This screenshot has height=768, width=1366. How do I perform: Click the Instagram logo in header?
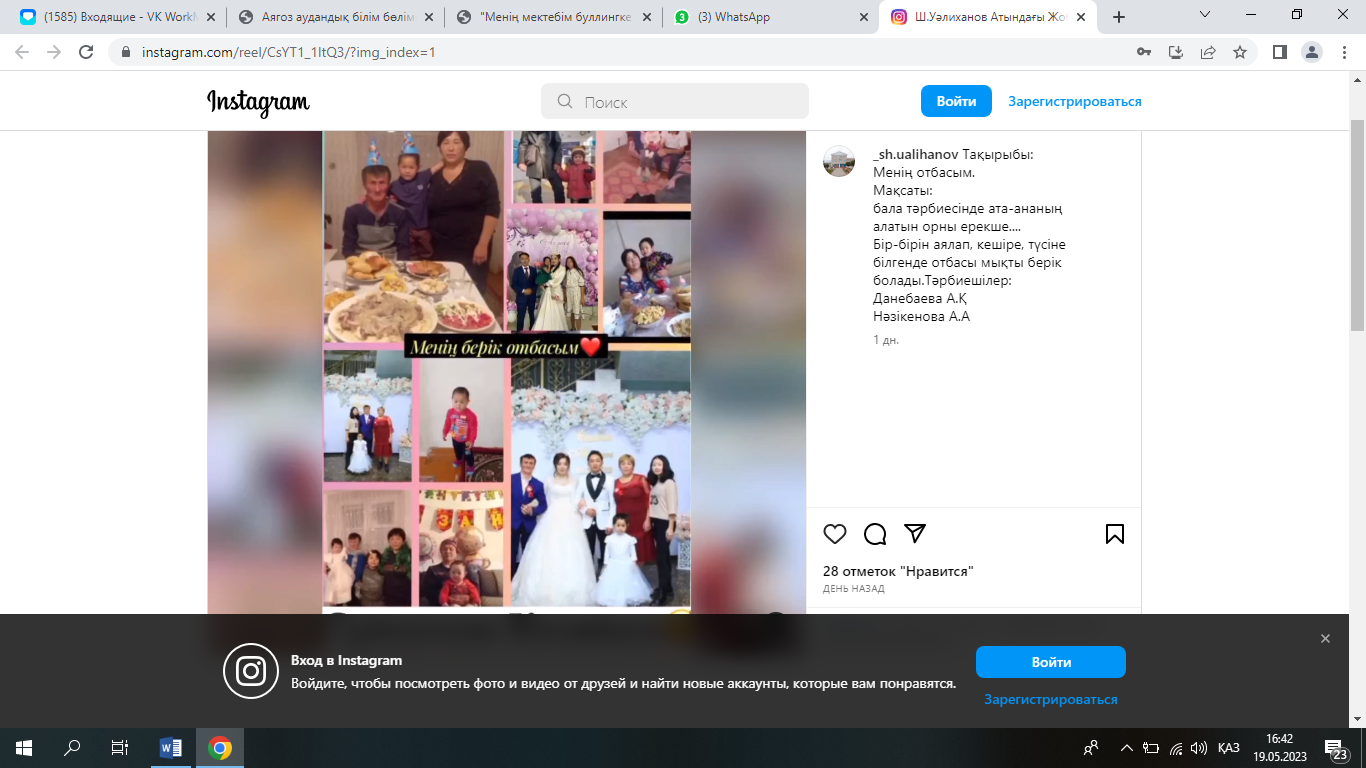click(258, 102)
